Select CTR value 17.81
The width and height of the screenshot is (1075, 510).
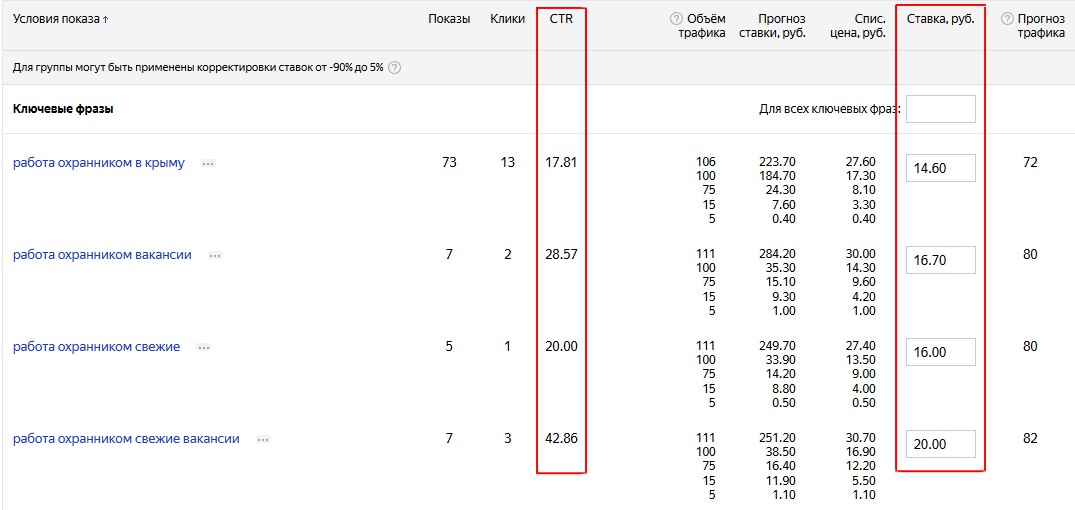point(561,163)
